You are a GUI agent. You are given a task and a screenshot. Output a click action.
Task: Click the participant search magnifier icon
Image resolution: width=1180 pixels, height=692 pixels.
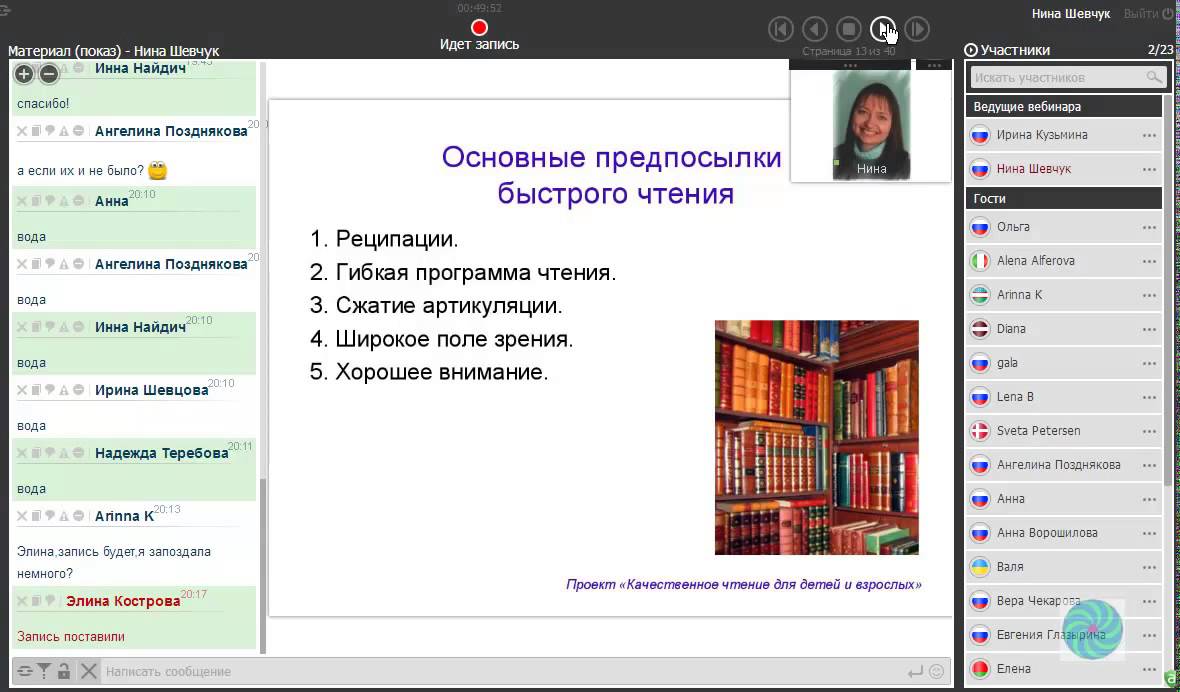coord(1154,77)
